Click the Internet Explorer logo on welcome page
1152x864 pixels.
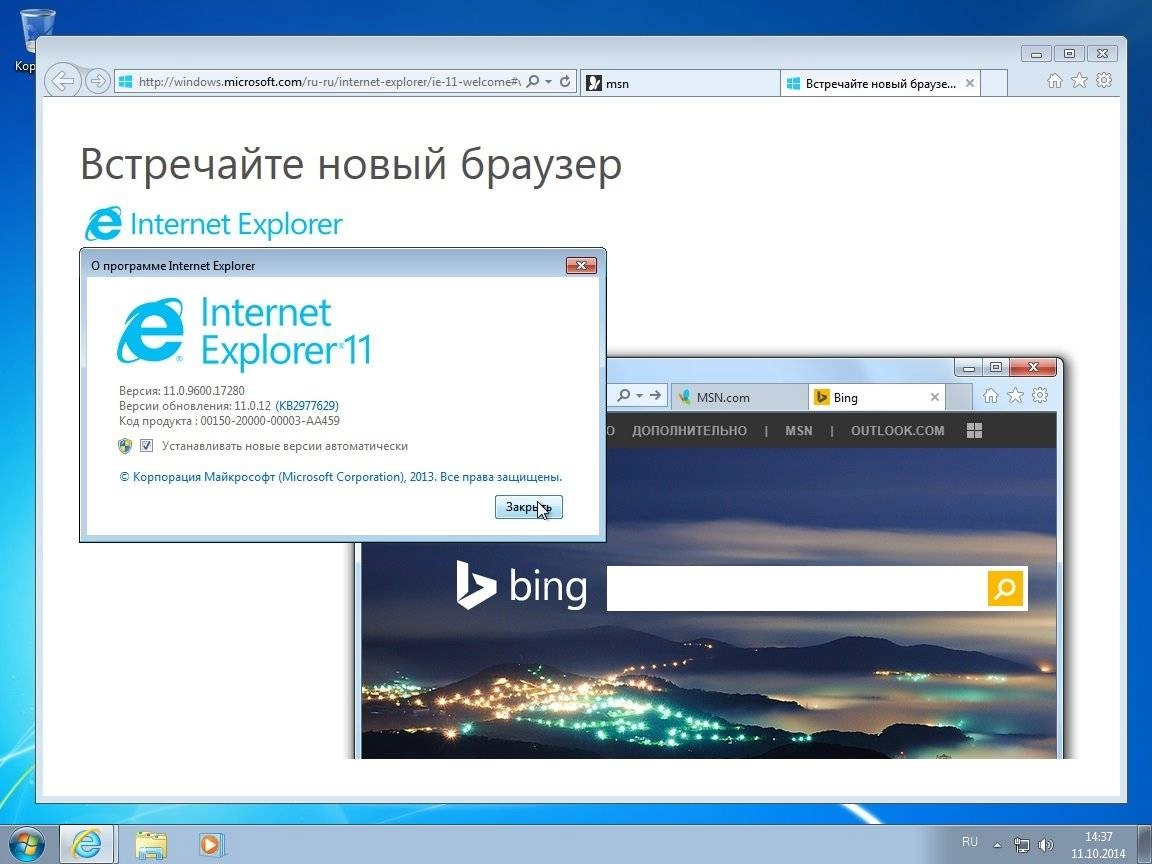[213, 223]
